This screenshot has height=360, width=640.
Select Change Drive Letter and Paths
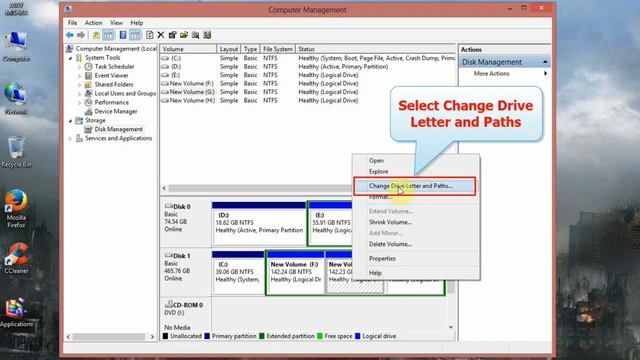tap(414, 186)
